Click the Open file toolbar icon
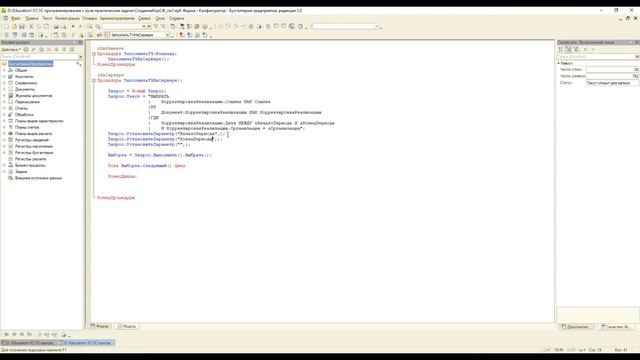The height and width of the screenshot is (360, 640). coord(14,27)
